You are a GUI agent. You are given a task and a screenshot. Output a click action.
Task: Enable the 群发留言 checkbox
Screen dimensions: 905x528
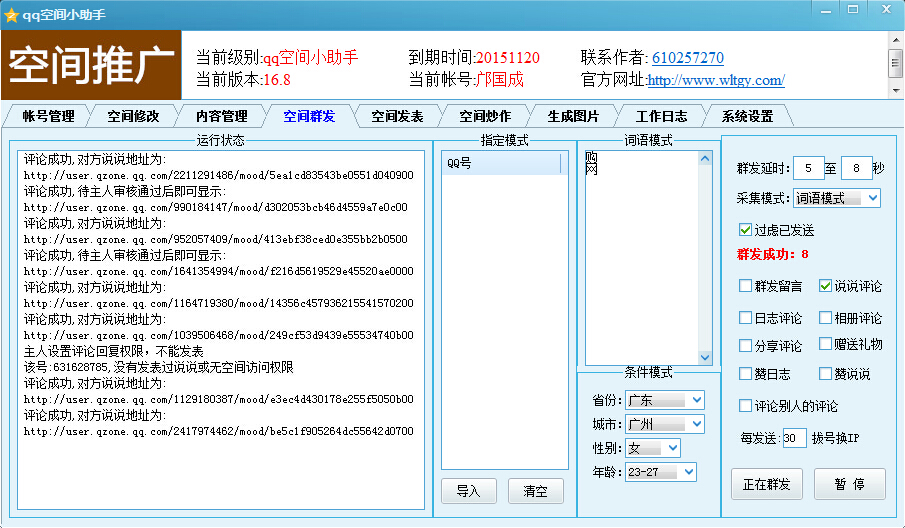pos(746,286)
